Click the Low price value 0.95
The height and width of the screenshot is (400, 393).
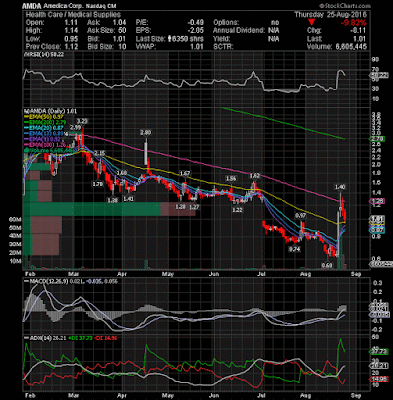(x=71, y=38)
